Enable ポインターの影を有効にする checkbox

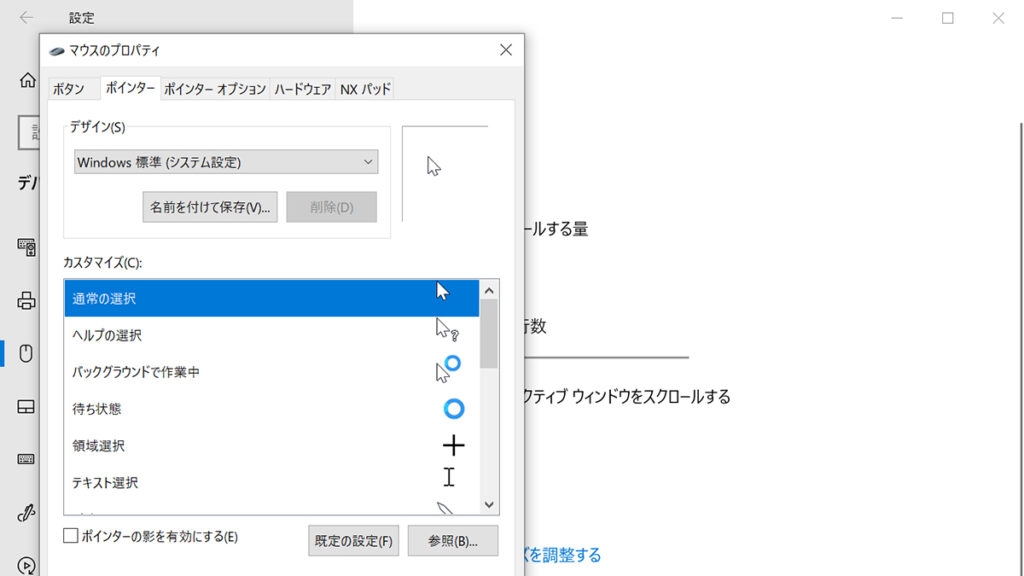point(71,536)
